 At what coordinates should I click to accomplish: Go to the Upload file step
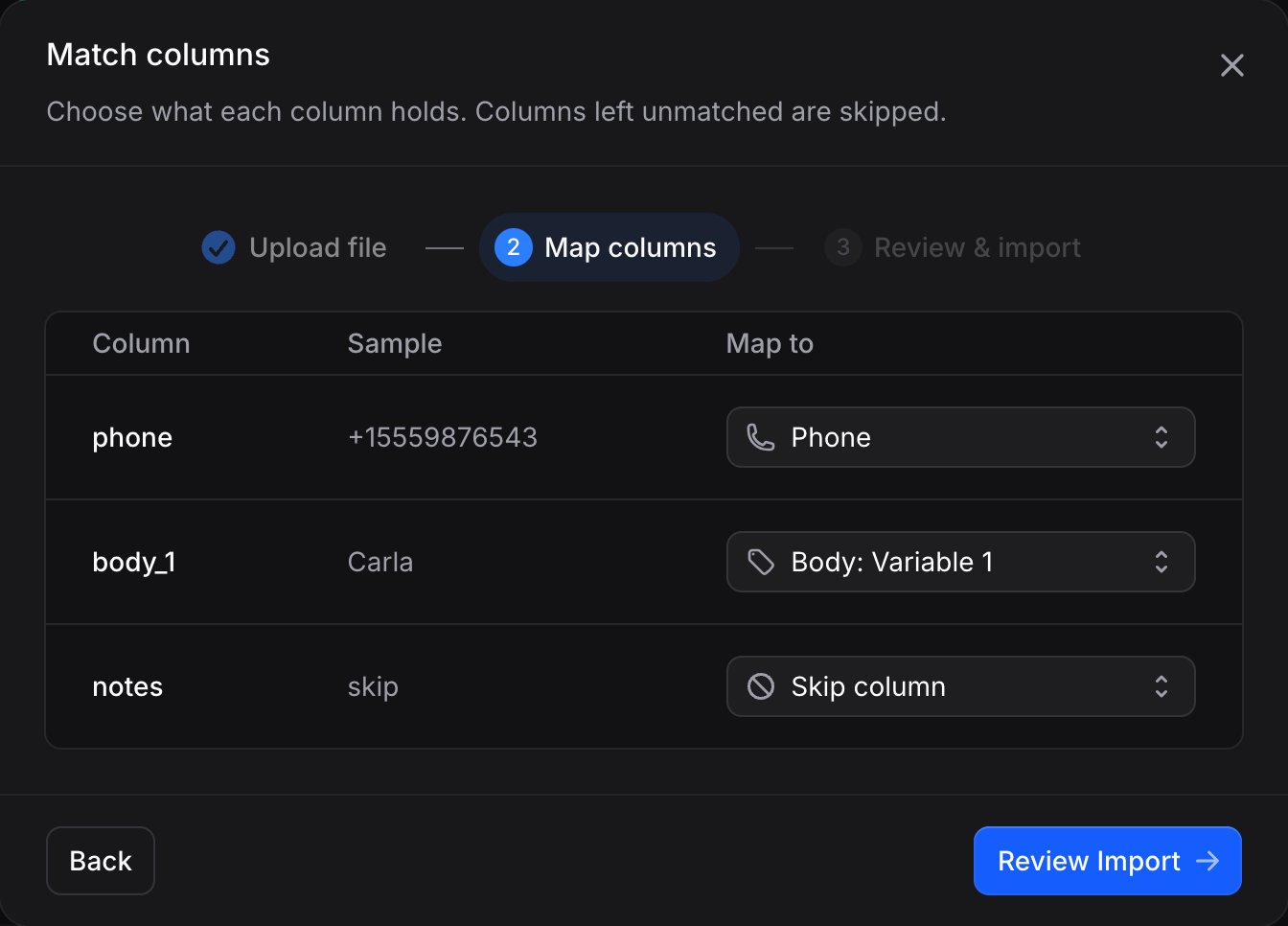(295, 247)
